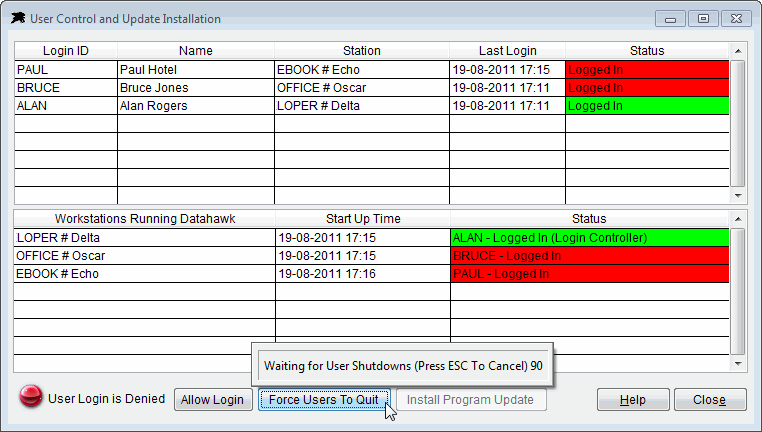Click Status header in workstations table
Screen dimensions: 762x432
point(589,219)
